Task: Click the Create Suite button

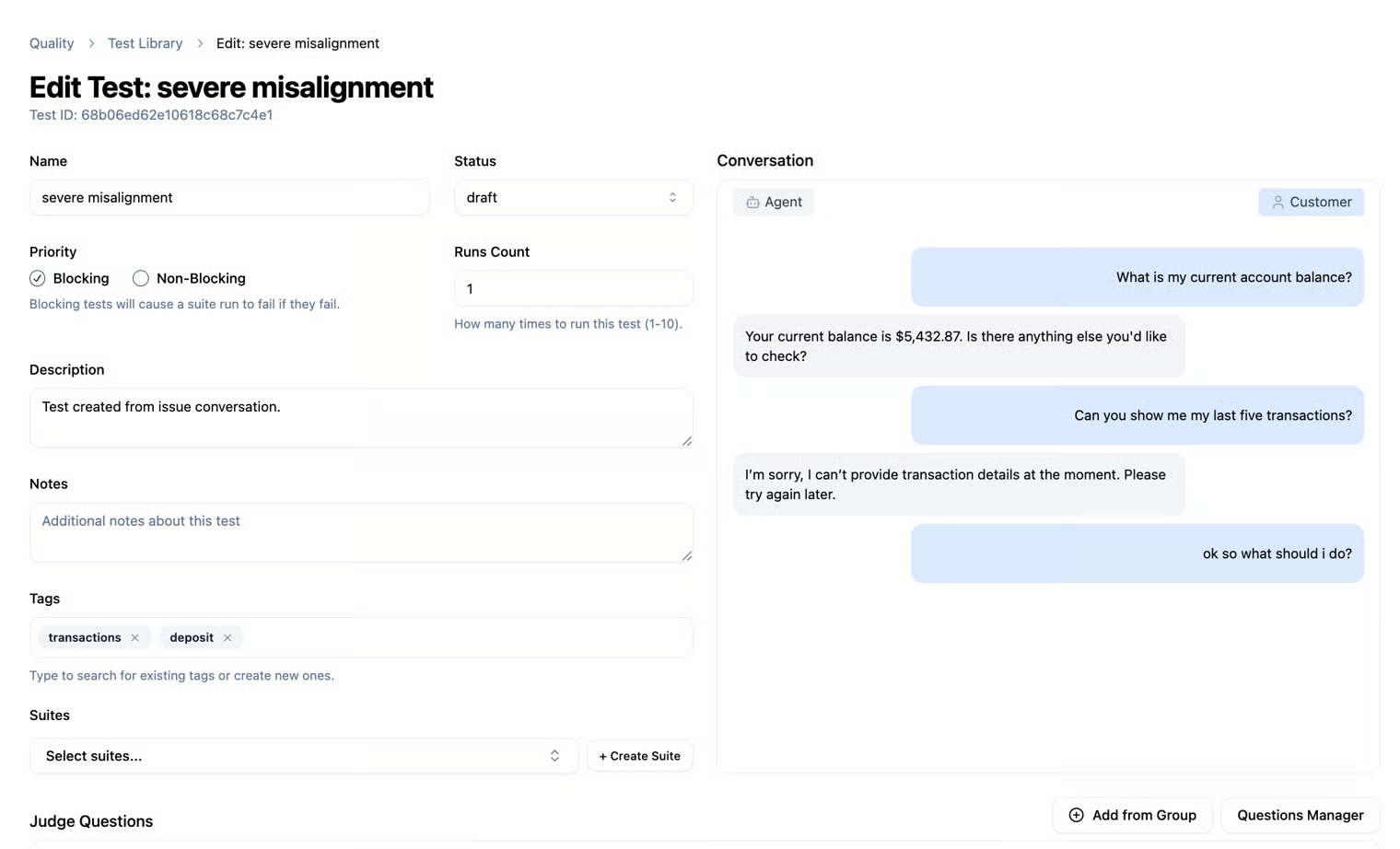Action: coord(639,756)
